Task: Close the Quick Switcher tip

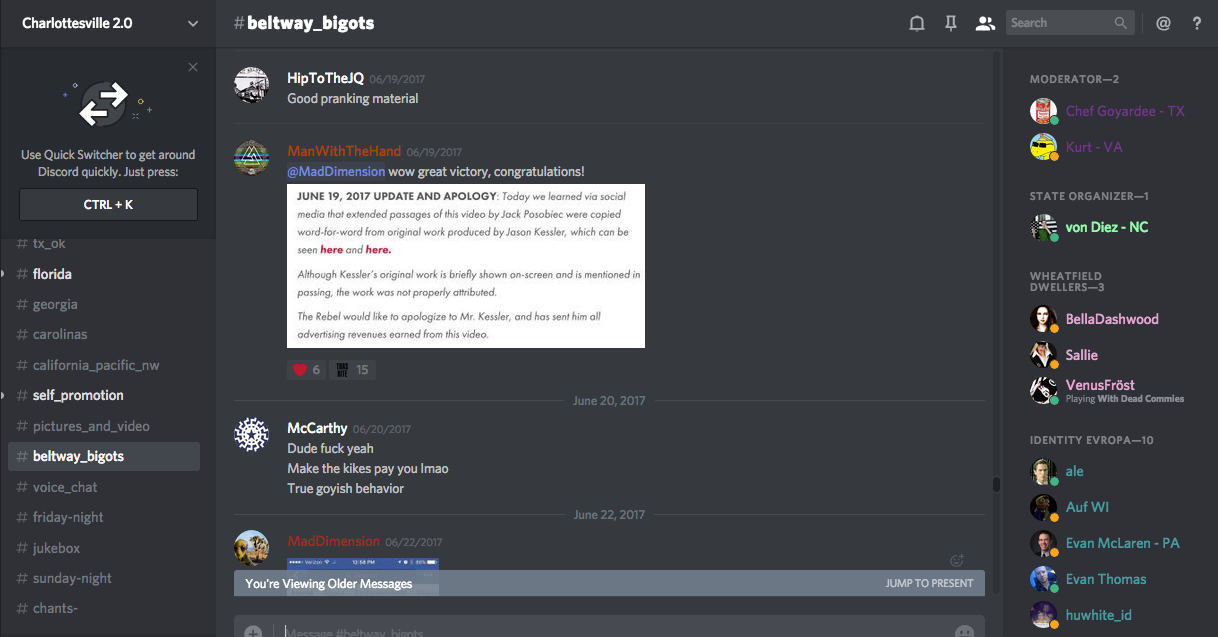Action: 193,67
